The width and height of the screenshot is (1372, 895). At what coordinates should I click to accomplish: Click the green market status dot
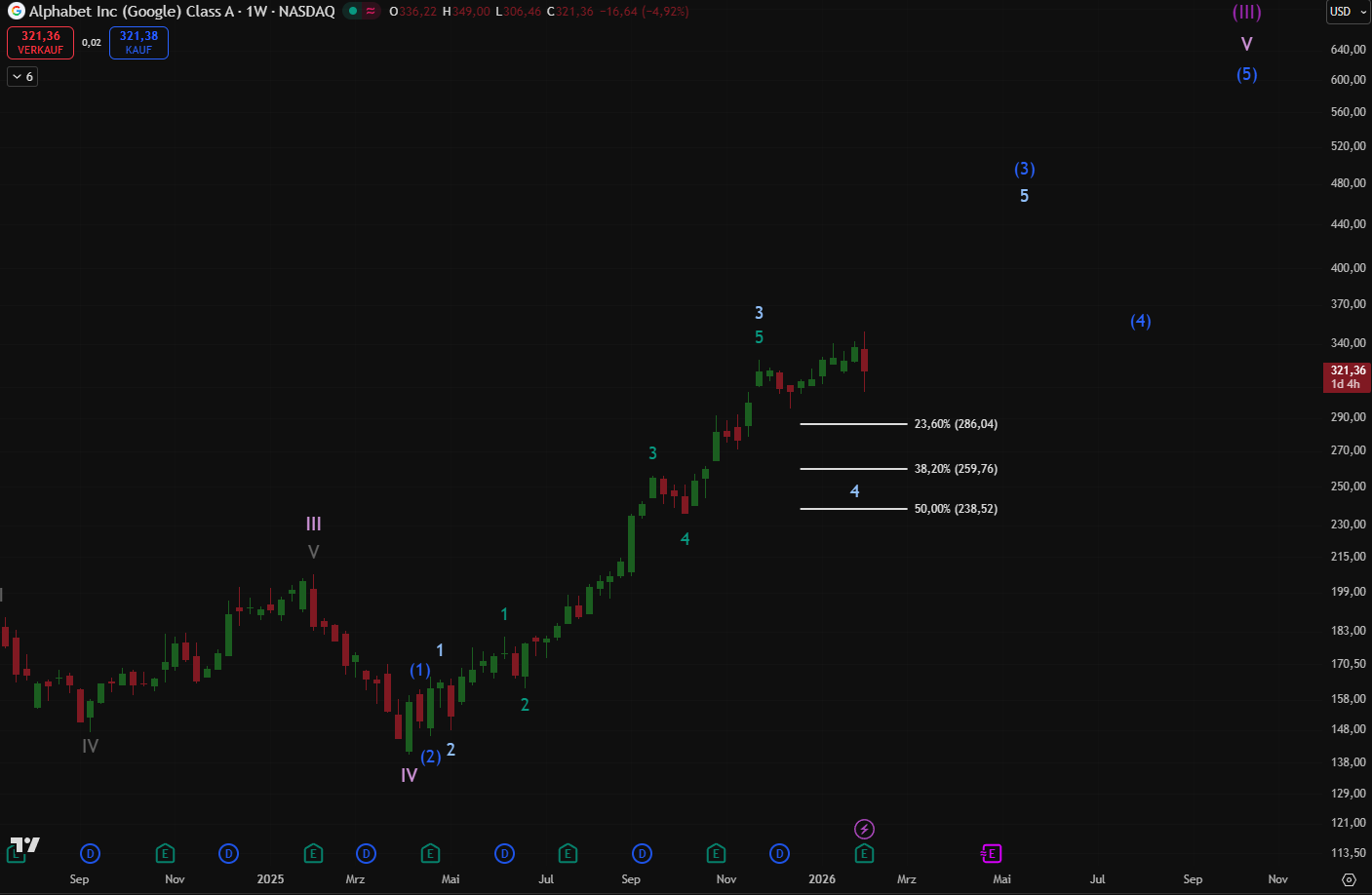(x=353, y=12)
